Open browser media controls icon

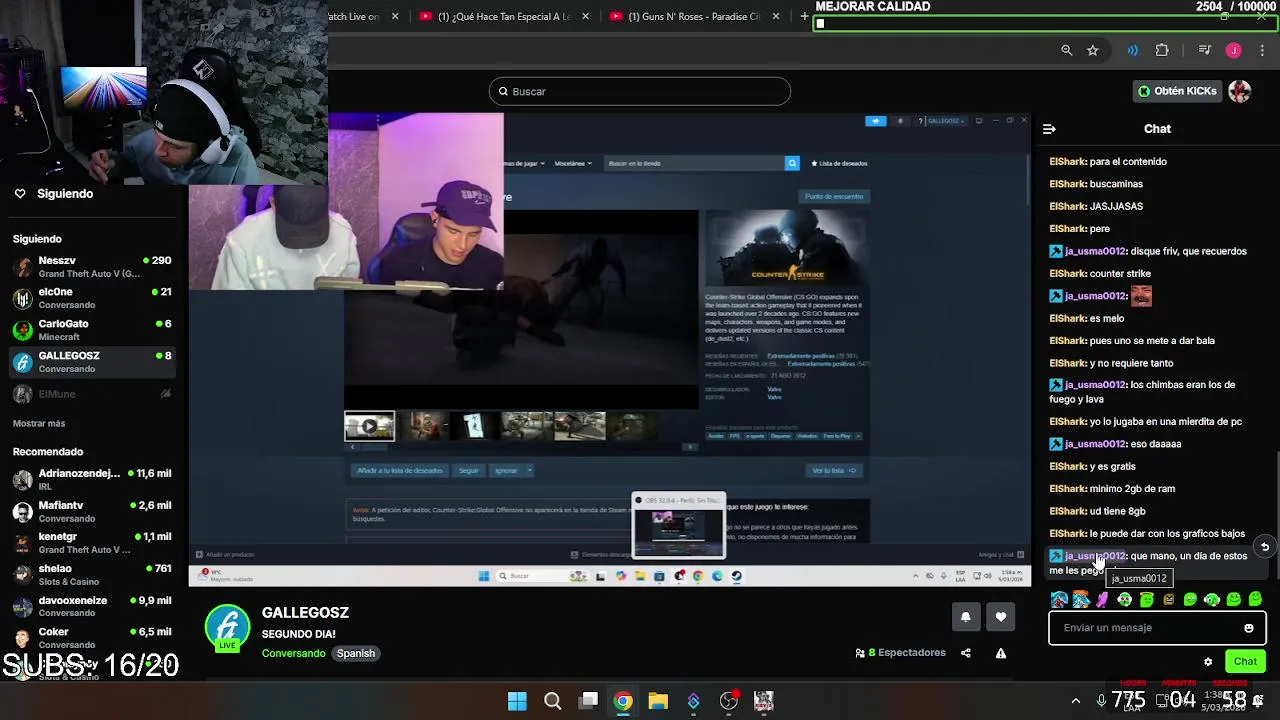click(x=1206, y=50)
